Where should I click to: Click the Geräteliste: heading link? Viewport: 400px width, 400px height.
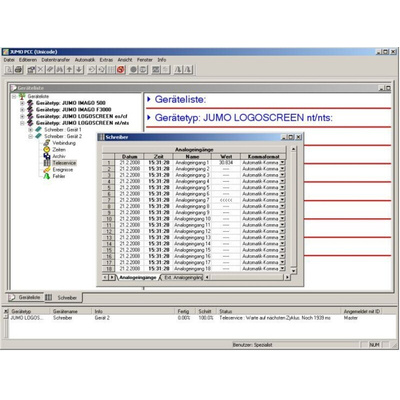180,99
